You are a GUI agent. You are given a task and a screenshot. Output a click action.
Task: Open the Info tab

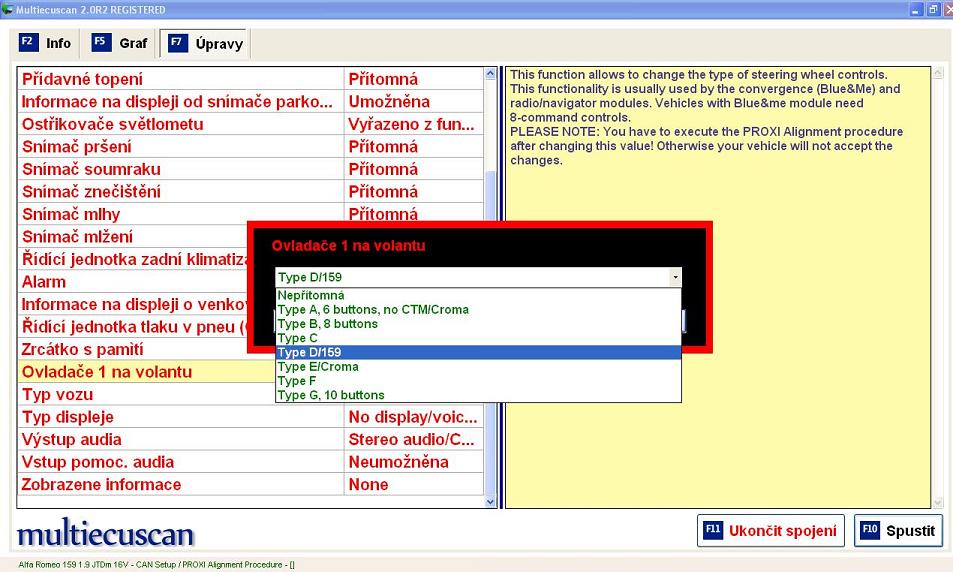pyautogui.click(x=45, y=43)
